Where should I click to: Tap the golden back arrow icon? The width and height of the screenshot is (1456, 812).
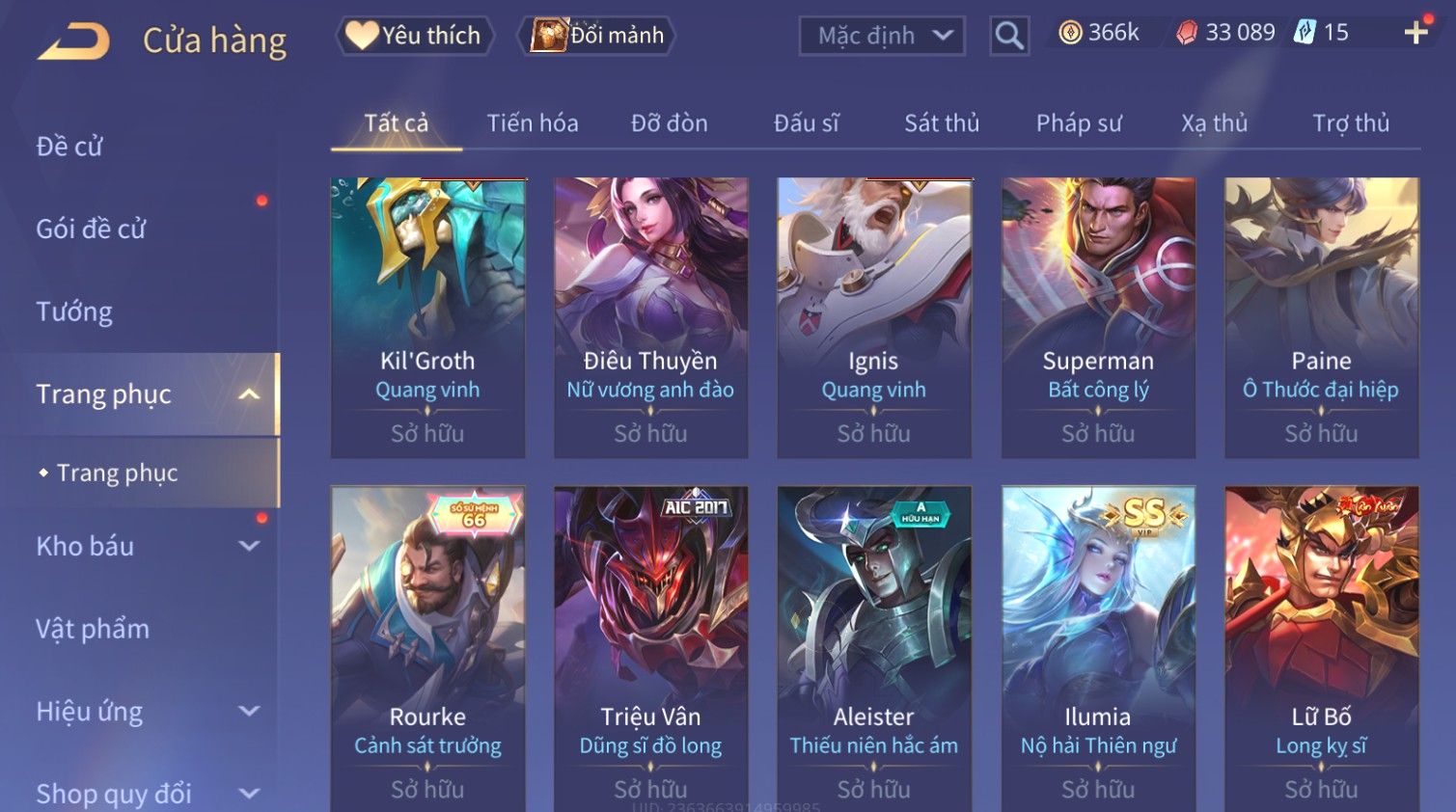coord(73,41)
